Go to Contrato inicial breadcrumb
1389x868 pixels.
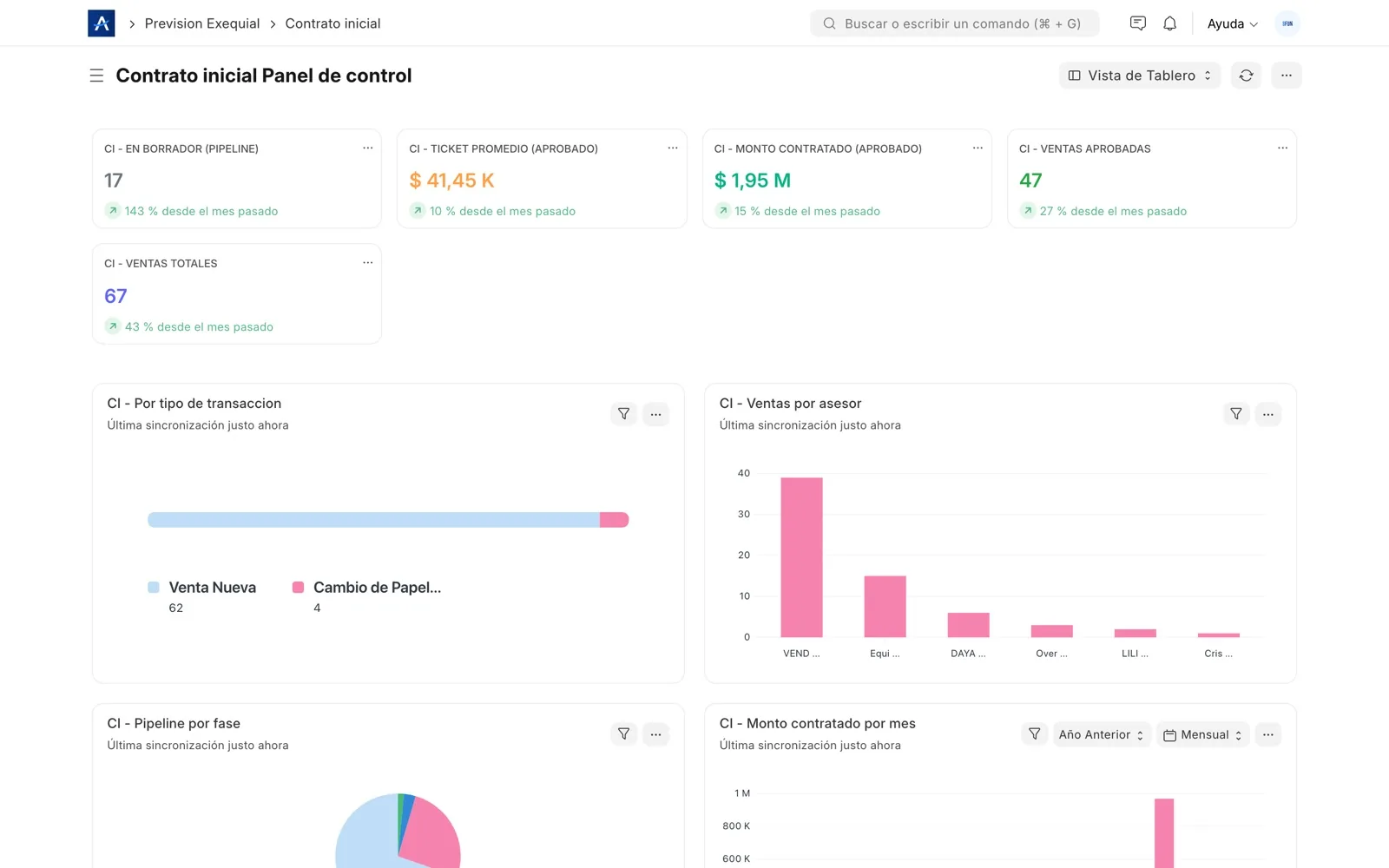coord(332,23)
